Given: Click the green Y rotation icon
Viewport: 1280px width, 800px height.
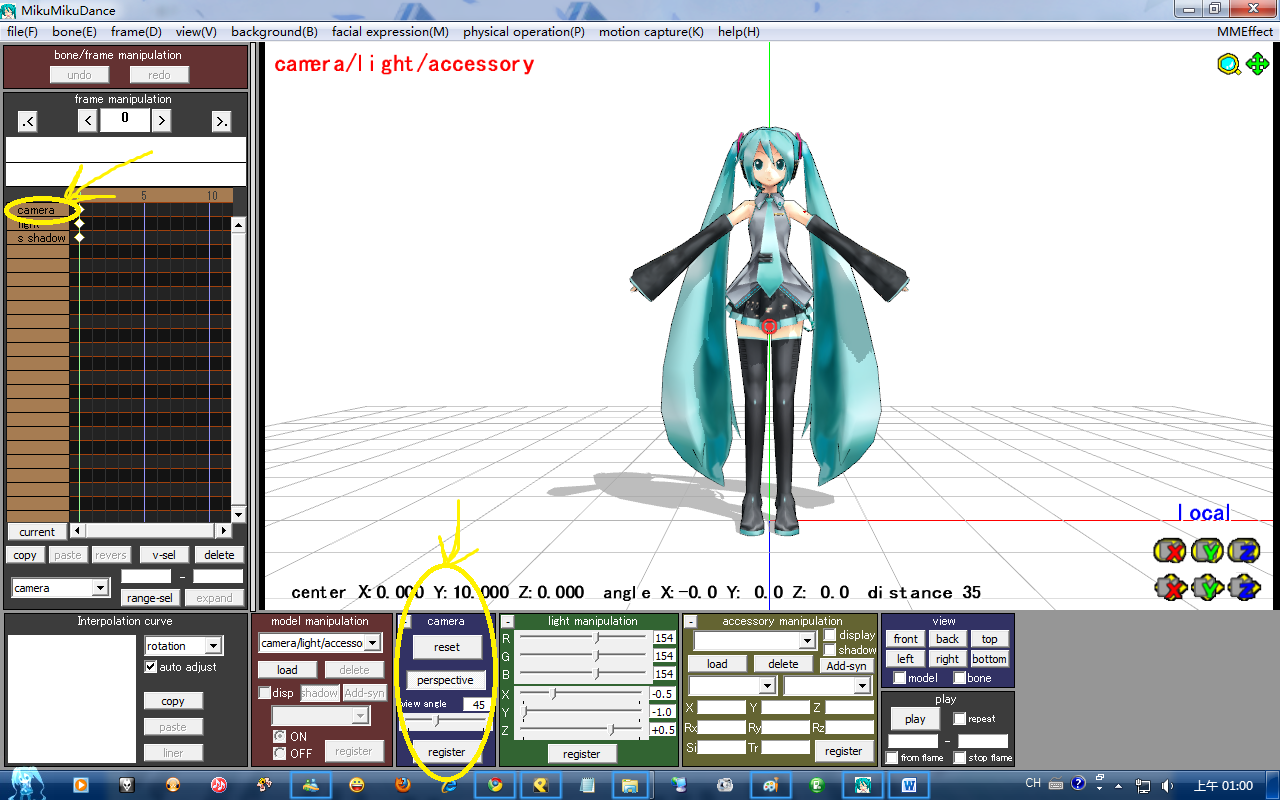Looking at the screenshot, I should pos(1207,551).
